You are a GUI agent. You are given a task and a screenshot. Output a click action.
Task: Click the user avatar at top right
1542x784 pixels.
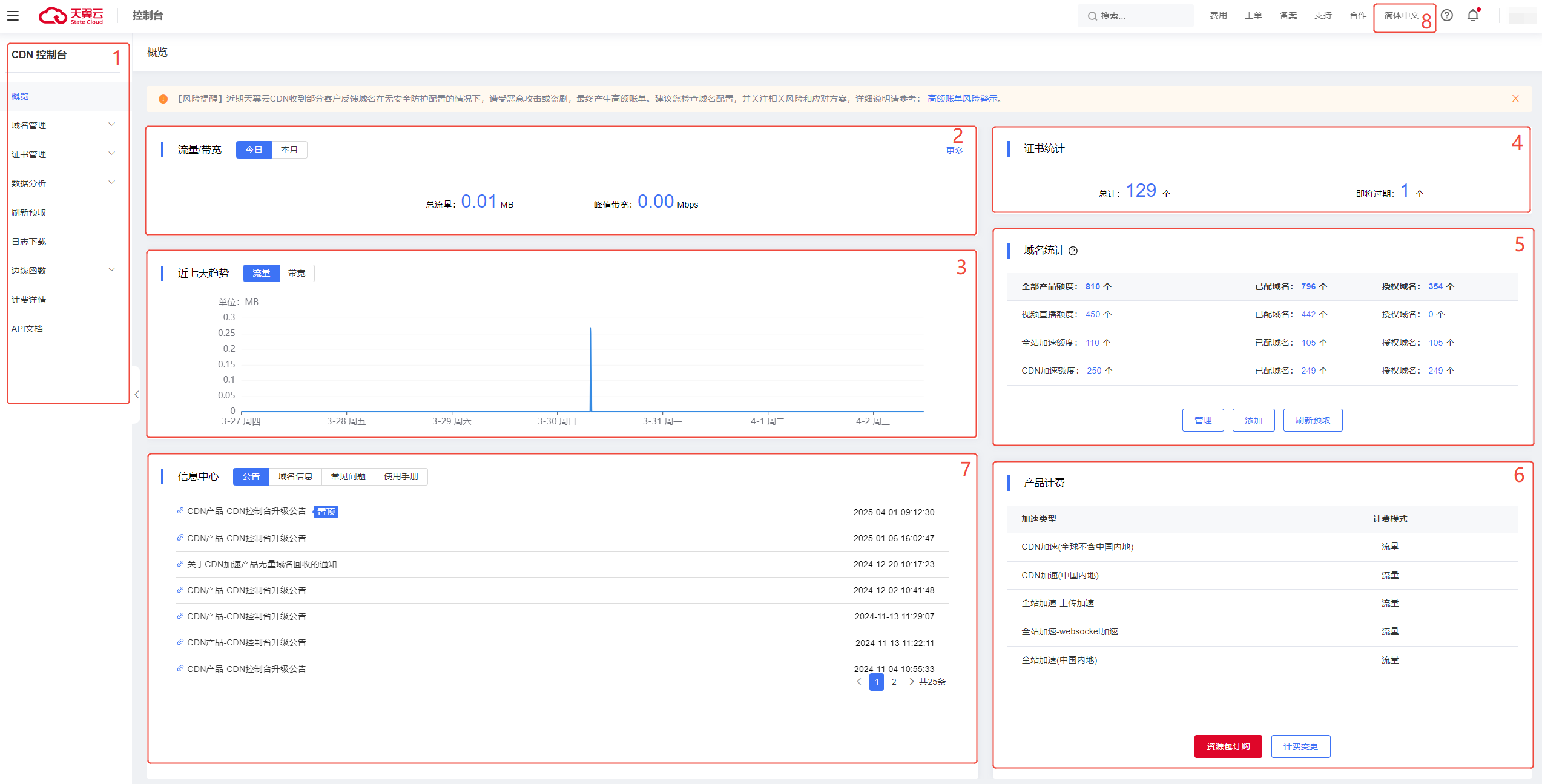click(1522, 16)
